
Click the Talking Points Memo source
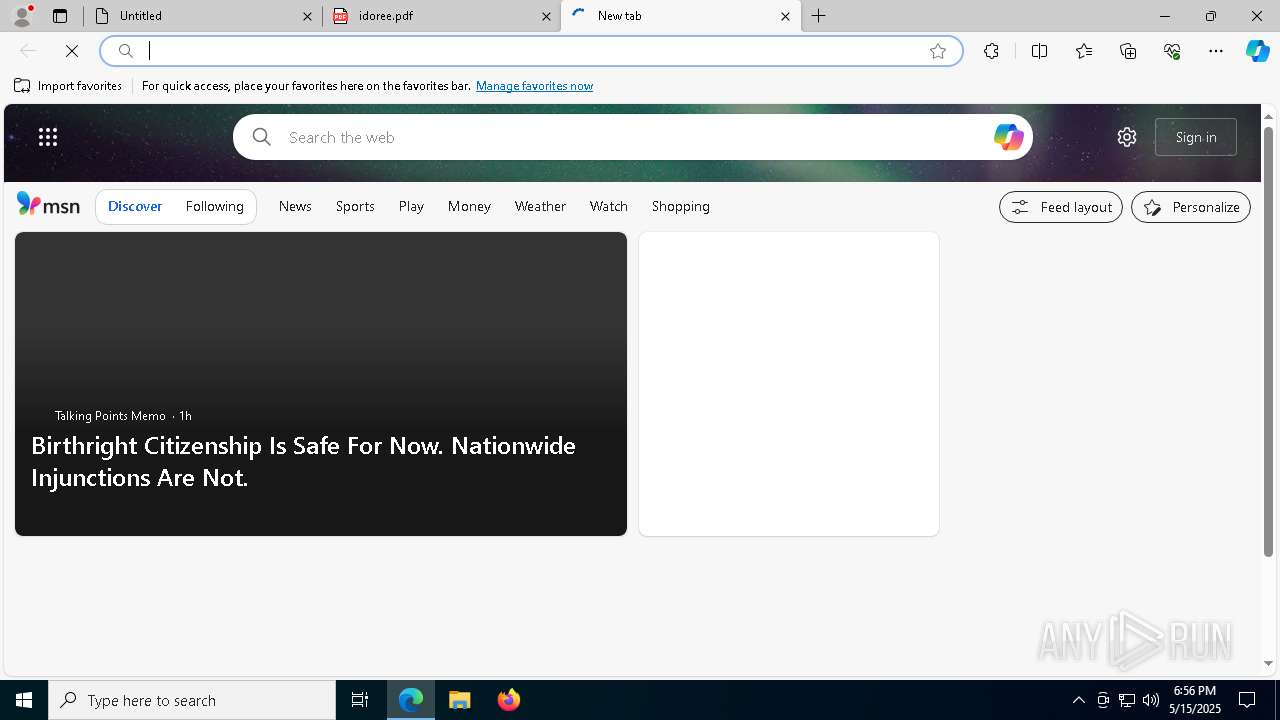[x=110, y=415]
